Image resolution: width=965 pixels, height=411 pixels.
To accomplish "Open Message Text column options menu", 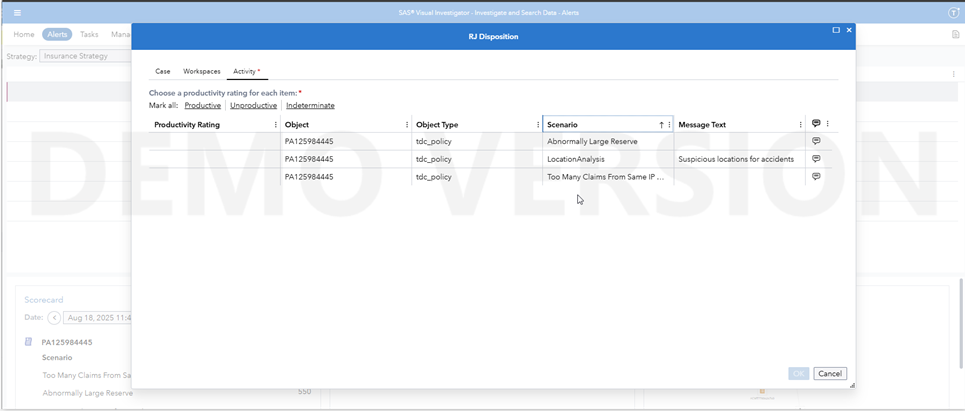I will tap(800, 124).
